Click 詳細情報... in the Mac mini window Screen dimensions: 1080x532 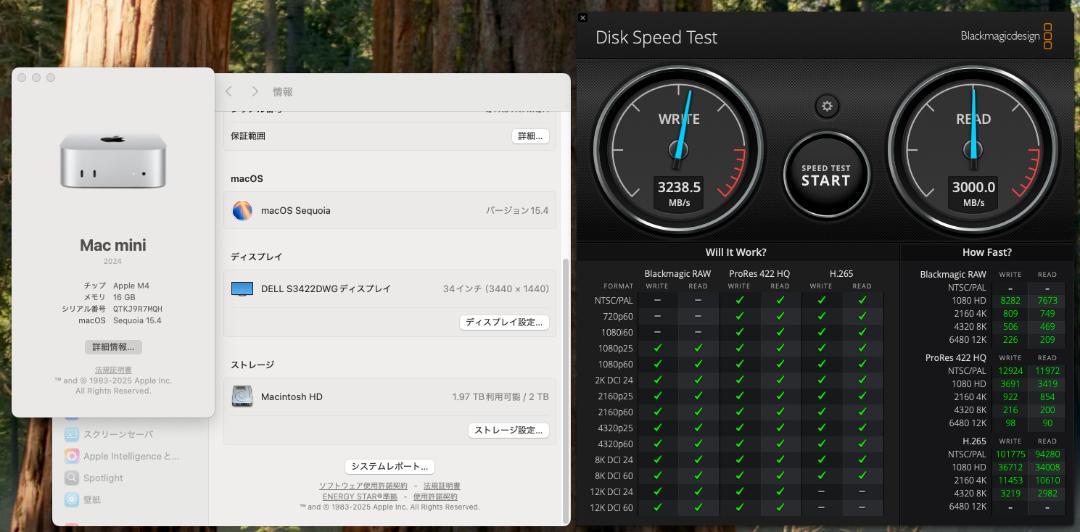tap(113, 347)
